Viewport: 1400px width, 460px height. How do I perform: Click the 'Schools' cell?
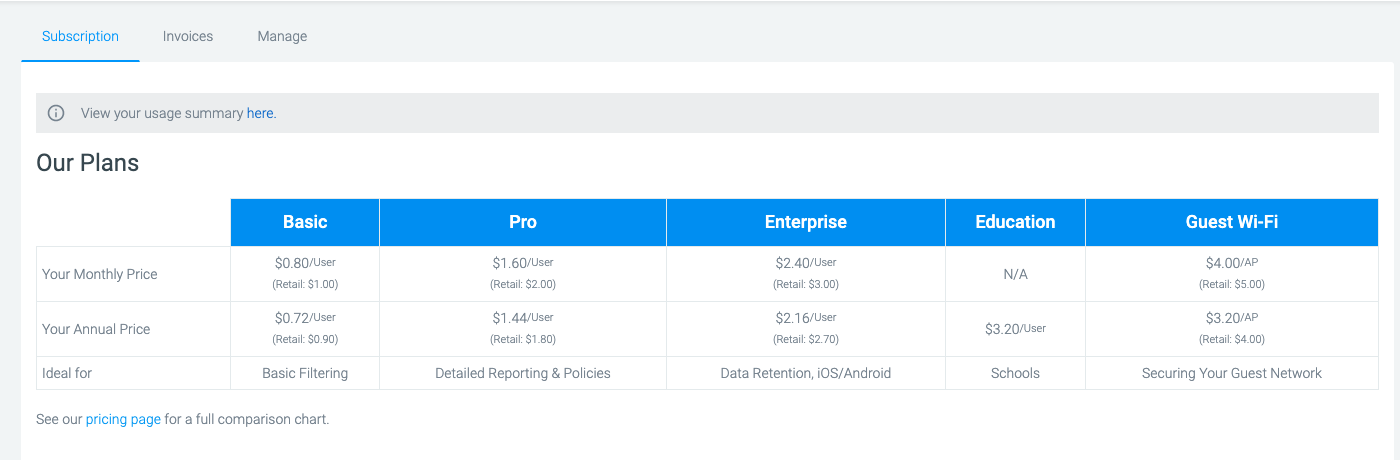(1015, 373)
